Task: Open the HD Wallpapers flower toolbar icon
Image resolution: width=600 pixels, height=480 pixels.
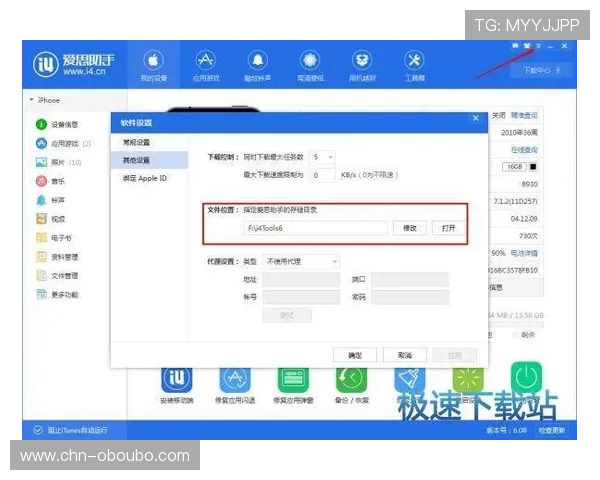Action: click(310, 65)
